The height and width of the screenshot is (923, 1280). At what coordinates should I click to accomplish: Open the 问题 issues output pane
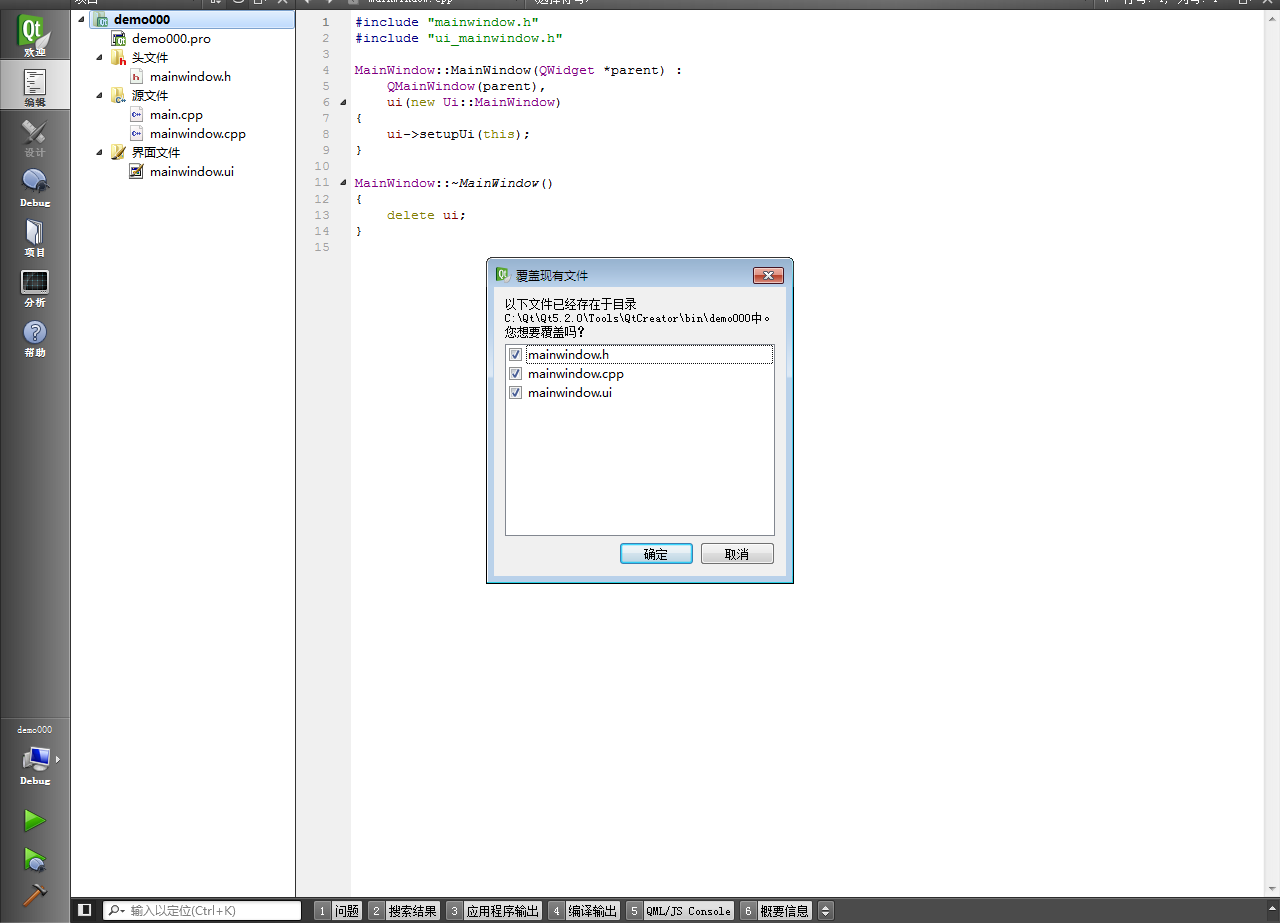(338, 911)
